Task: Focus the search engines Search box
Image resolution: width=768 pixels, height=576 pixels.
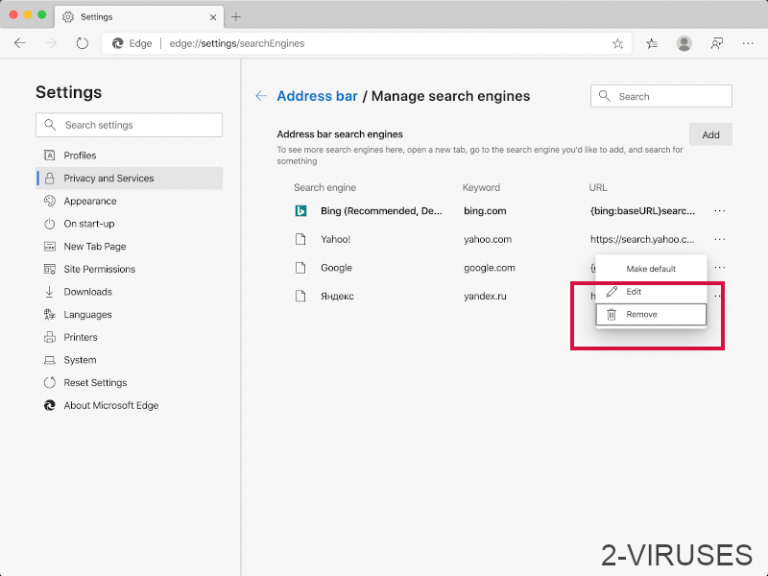Action: [661, 96]
